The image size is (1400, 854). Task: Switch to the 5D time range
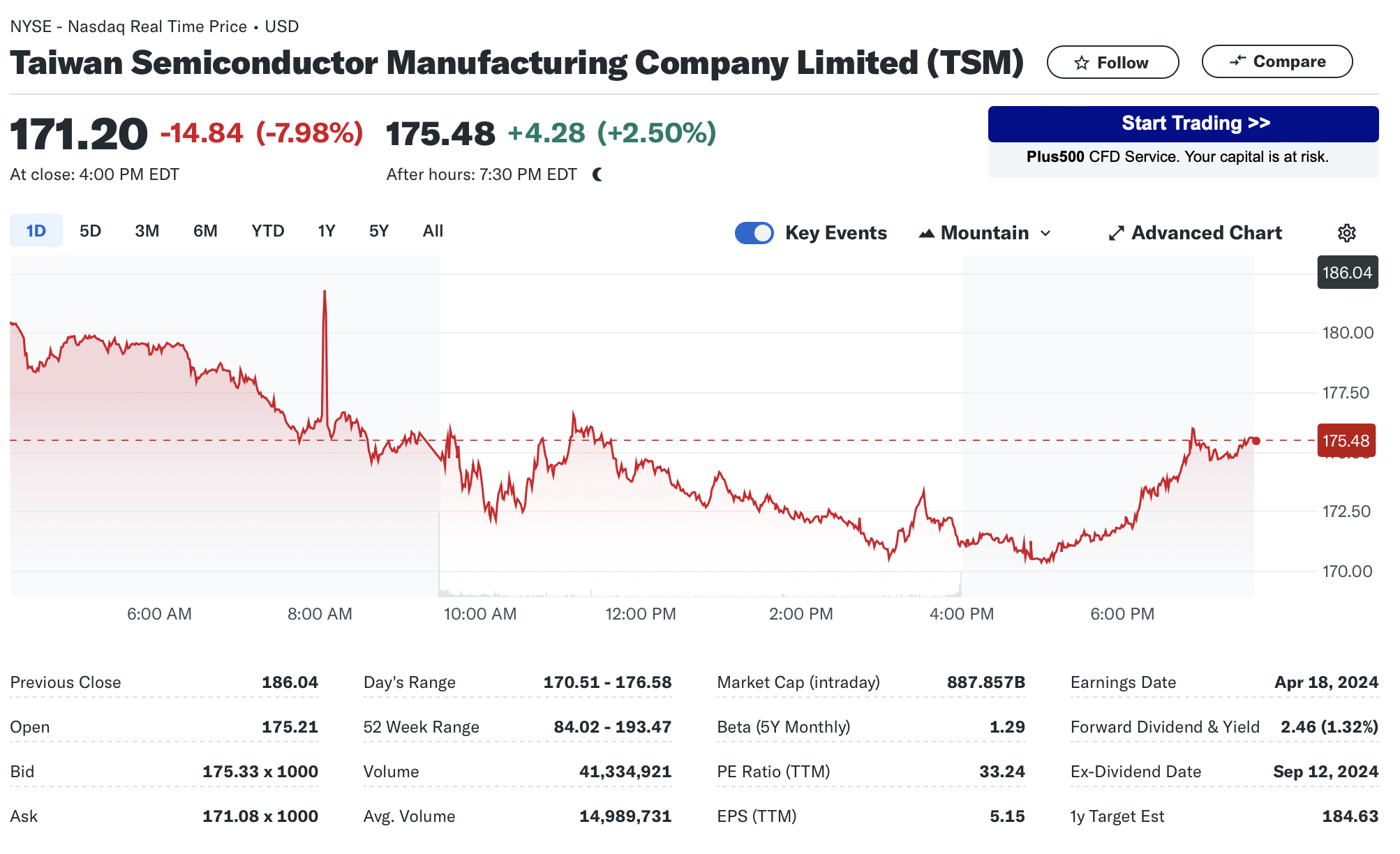pyautogui.click(x=90, y=231)
